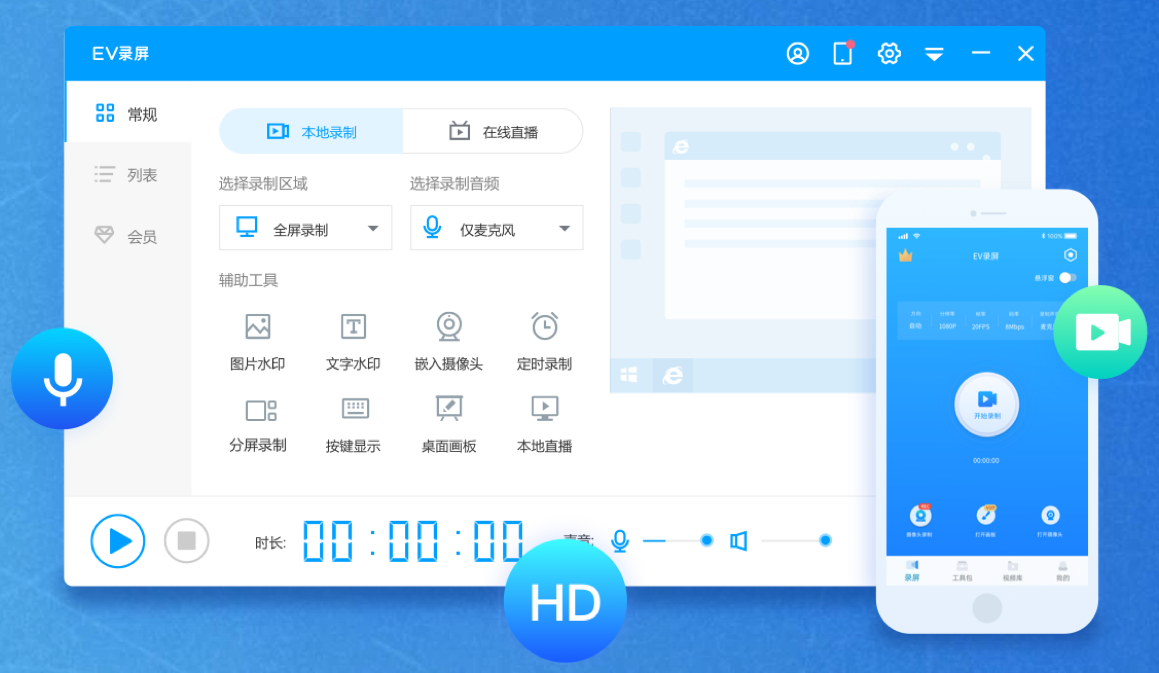Change the 方向 自动 setting on phone

[x=916, y=320]
